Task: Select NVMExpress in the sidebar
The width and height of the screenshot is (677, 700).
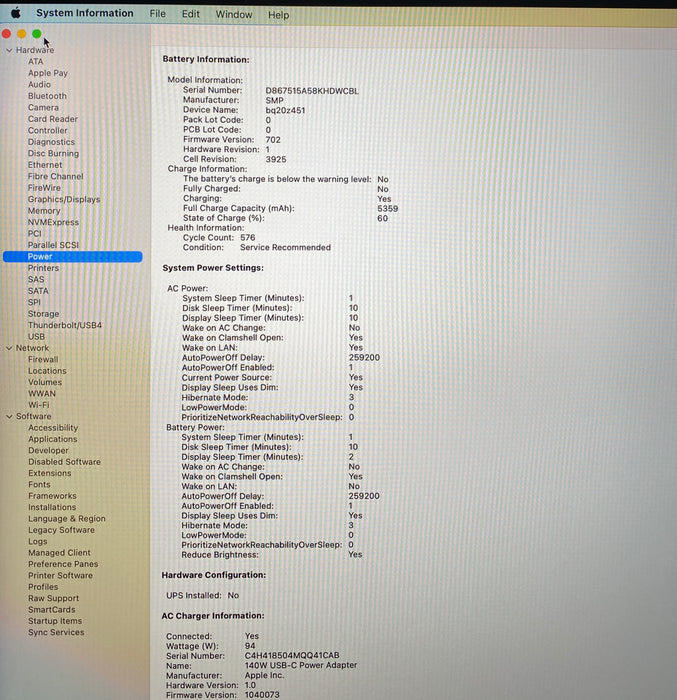Action: 53,222
